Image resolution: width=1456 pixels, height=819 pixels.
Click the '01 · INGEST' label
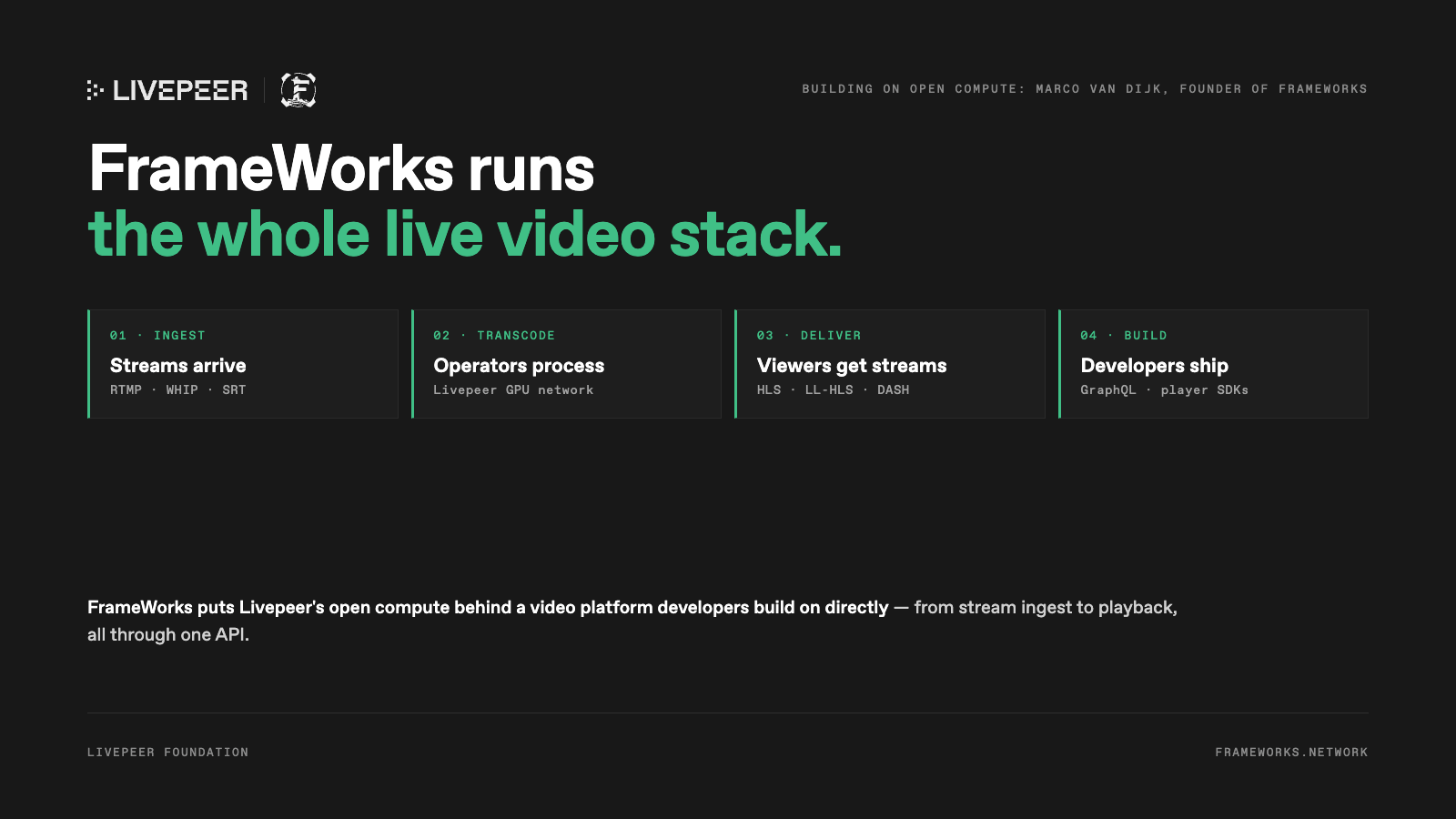click(x=157, y=336)
